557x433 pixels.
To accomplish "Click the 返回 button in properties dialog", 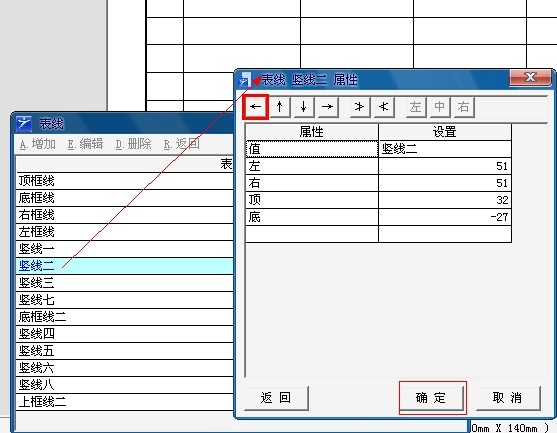I will [x=276, y=397].
